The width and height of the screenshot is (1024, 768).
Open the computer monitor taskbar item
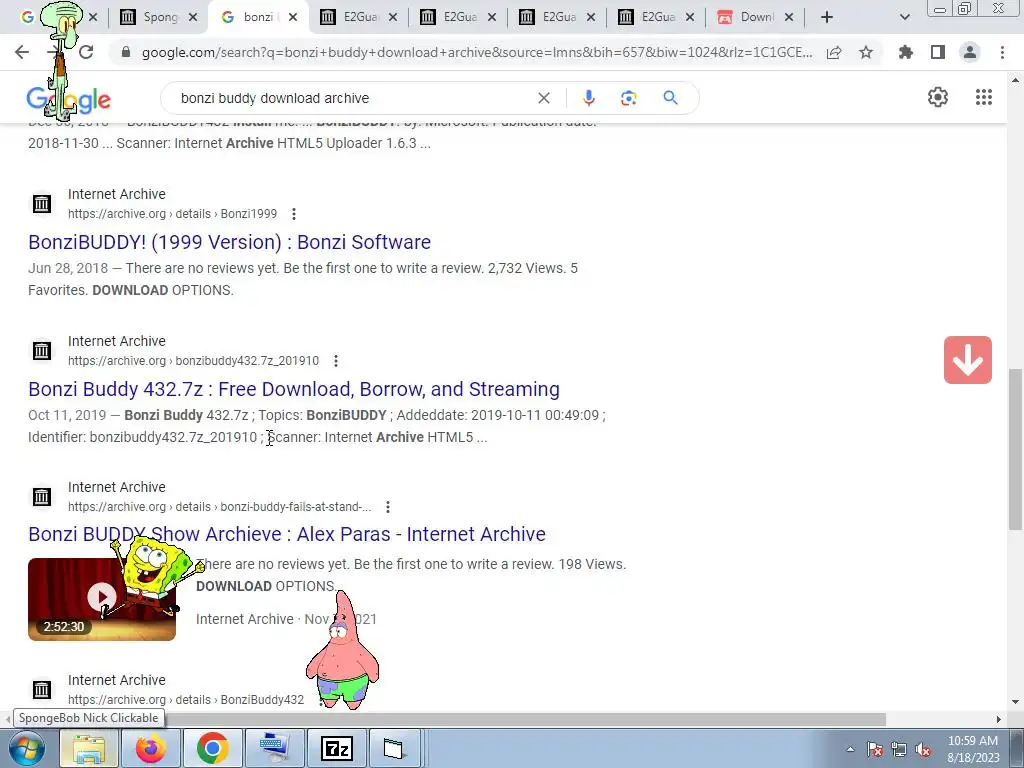274,748
